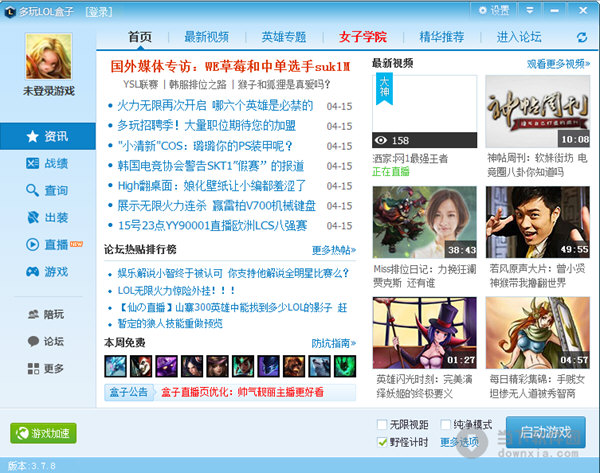Viewport: 600px width, 473px height.
Task: Select the second free champion icon
Action: point(141,366)
